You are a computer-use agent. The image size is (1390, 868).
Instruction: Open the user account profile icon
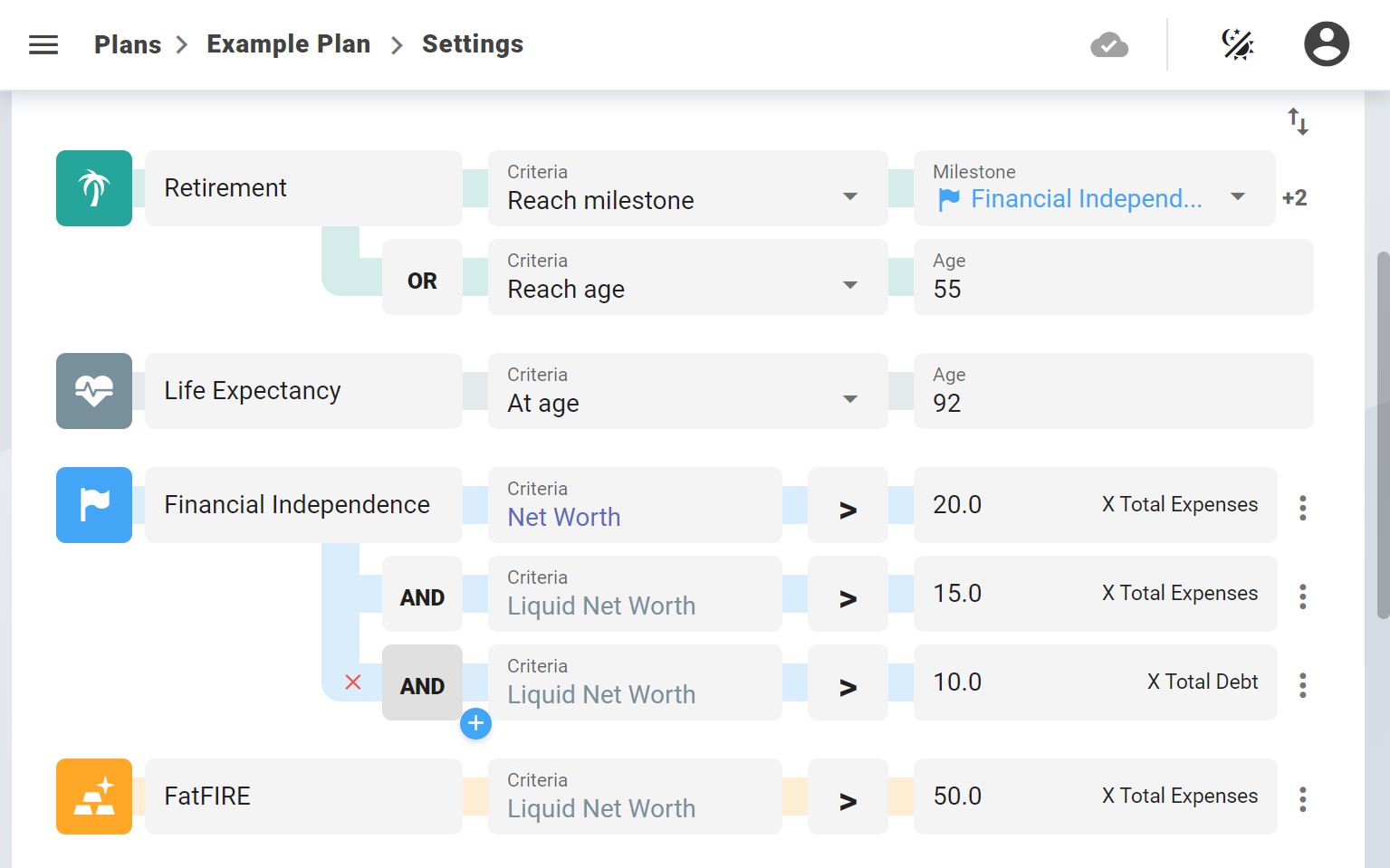click(x=1327, y=44)
